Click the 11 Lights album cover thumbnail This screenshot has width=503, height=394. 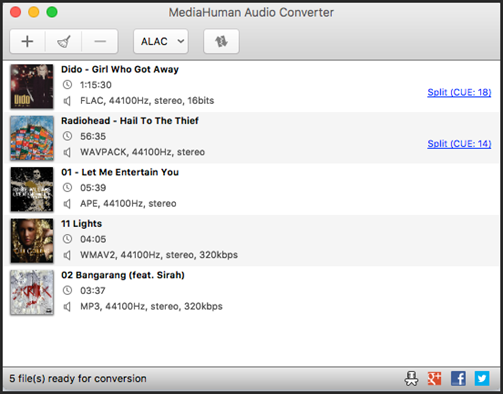pos(32,241)
